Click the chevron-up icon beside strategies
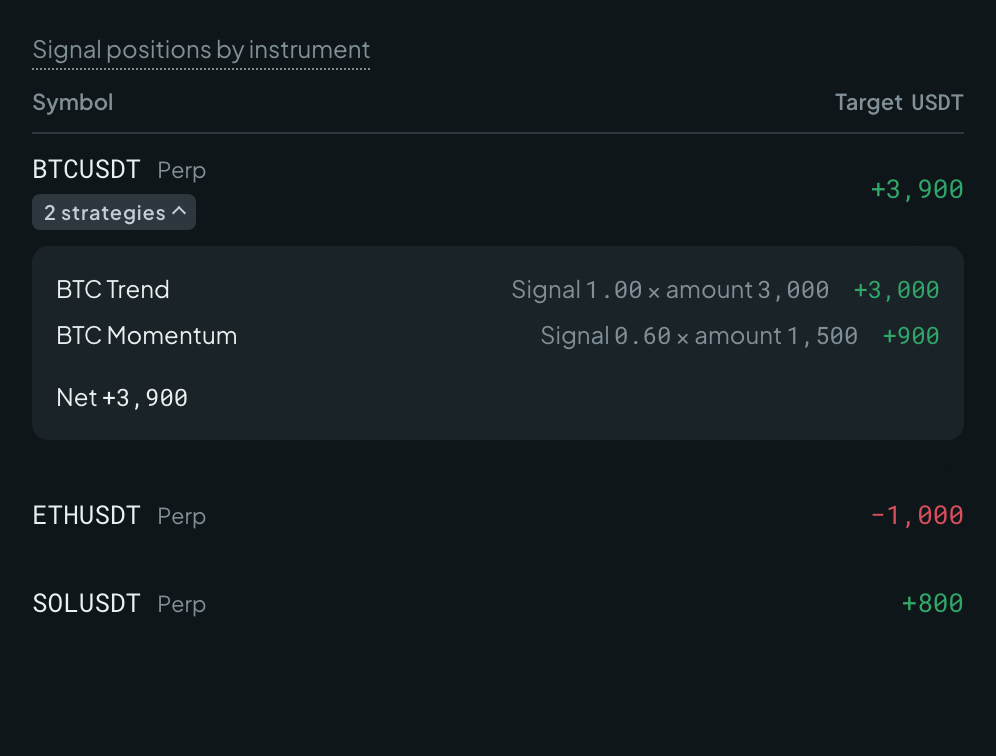Screen dimensions: 996x756 [179, 211]
